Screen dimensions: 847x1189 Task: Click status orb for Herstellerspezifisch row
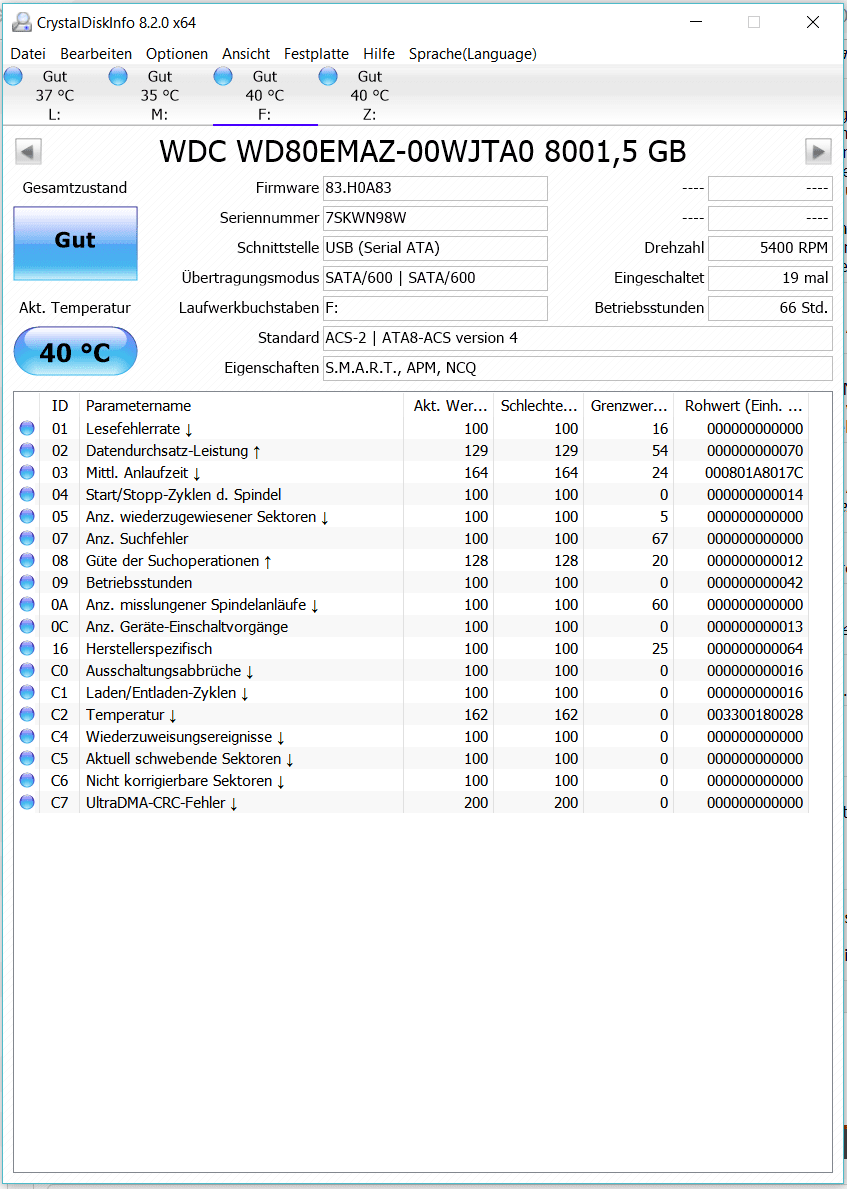[x=27, y=648]
